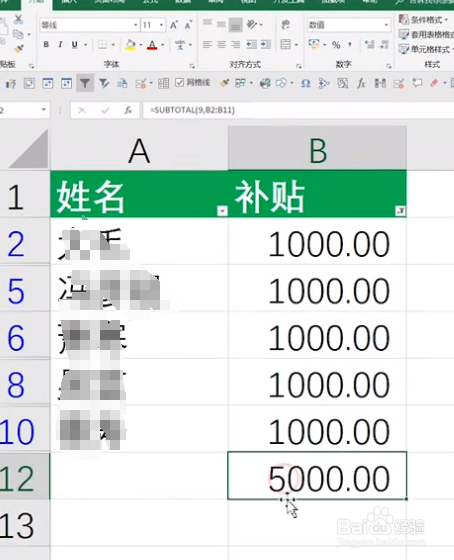Screen dimensions: 454x560
Task: Toggle center text horizontally
Action: (221, 45)
